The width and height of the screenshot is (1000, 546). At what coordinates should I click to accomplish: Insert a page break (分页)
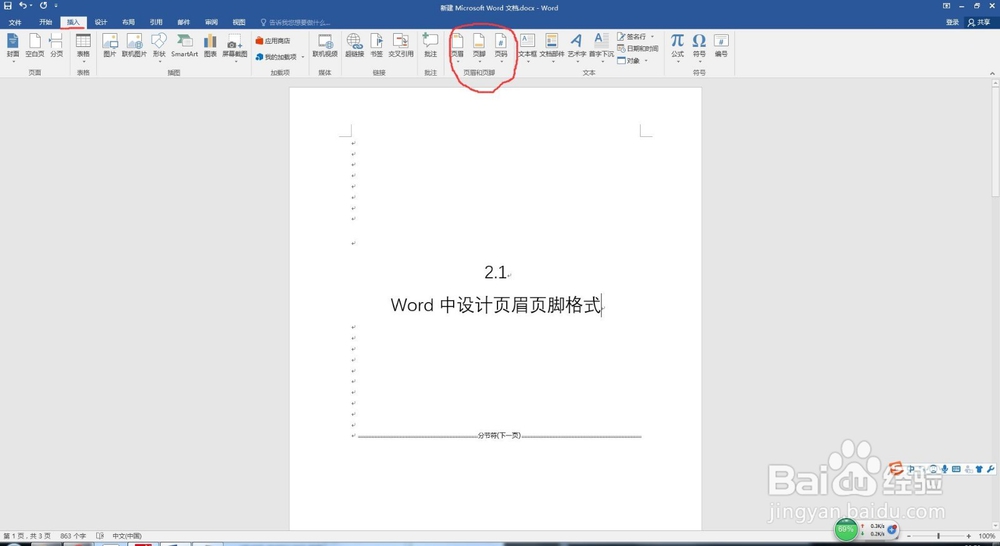[57, 46]
